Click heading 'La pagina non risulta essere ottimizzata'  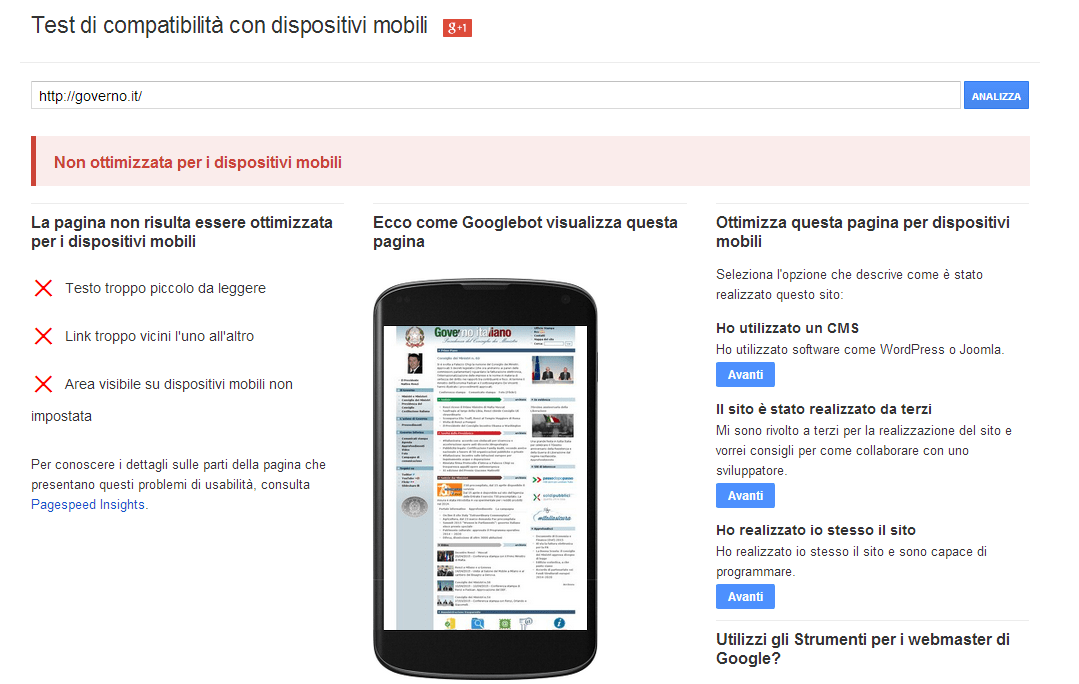click(182, 232)
